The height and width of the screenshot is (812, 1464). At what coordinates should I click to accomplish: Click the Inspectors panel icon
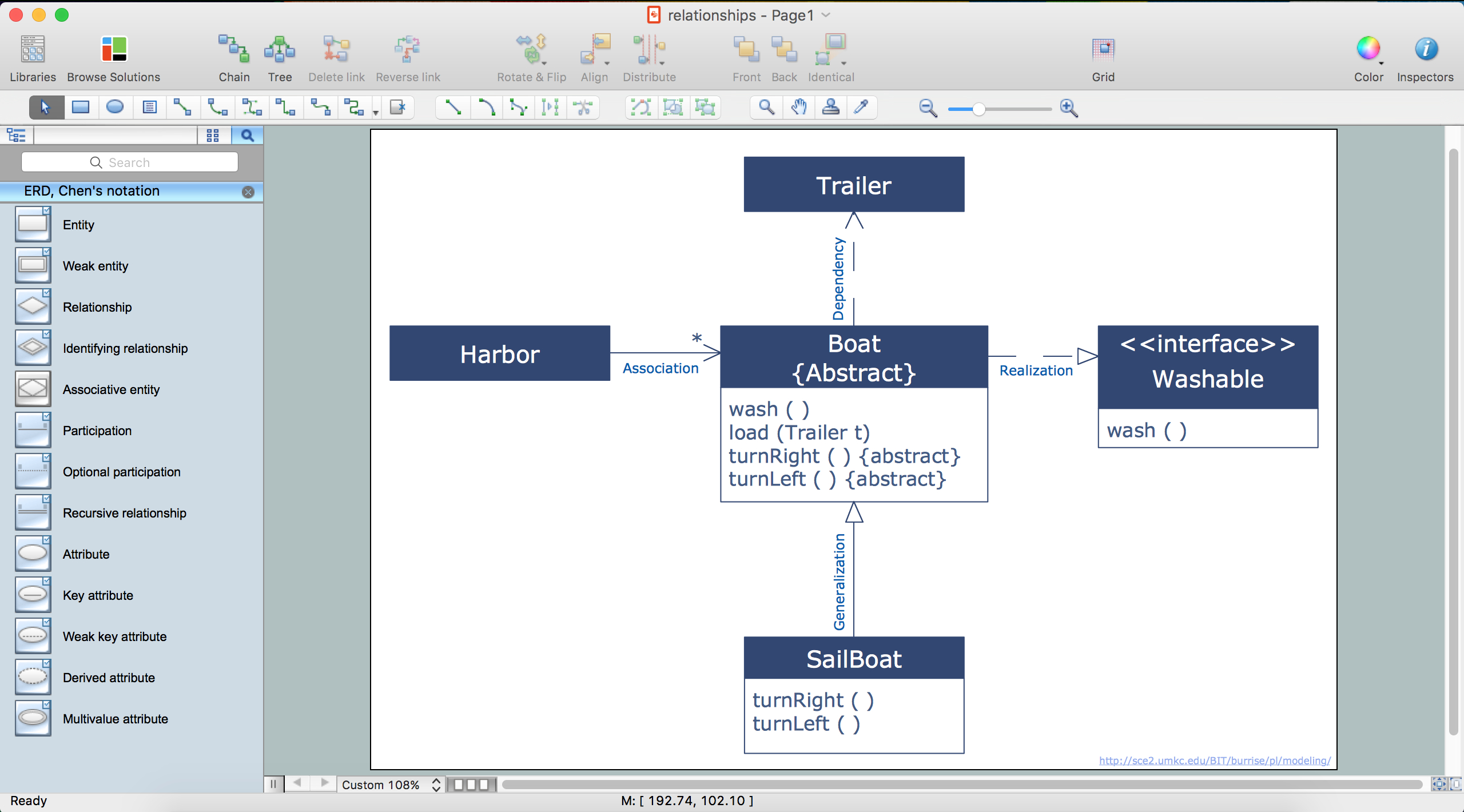coord(1424,49)
